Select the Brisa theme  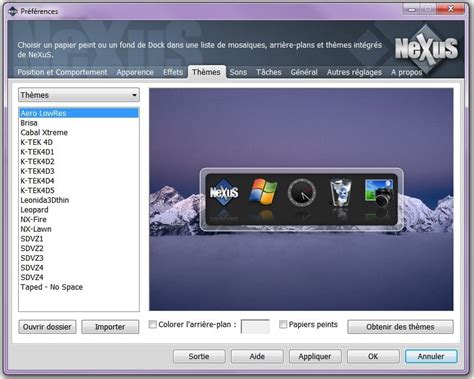(79, 123)
